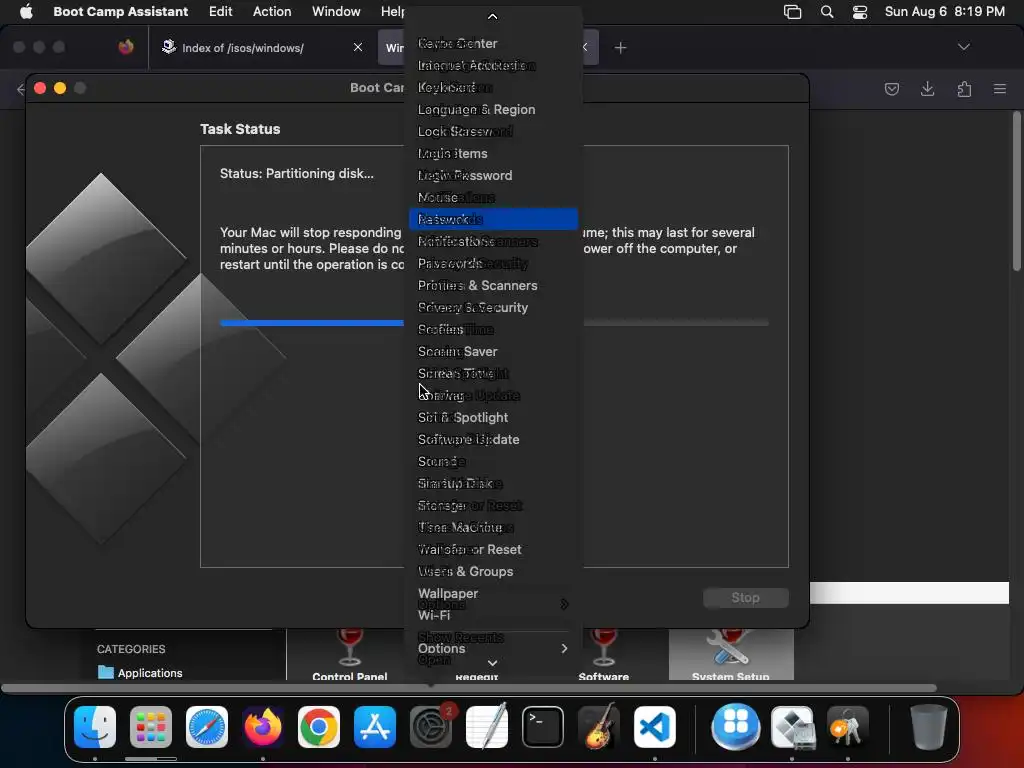List all Firefox tabs chevron
The image size is (1024, 768).
point(963,47)
